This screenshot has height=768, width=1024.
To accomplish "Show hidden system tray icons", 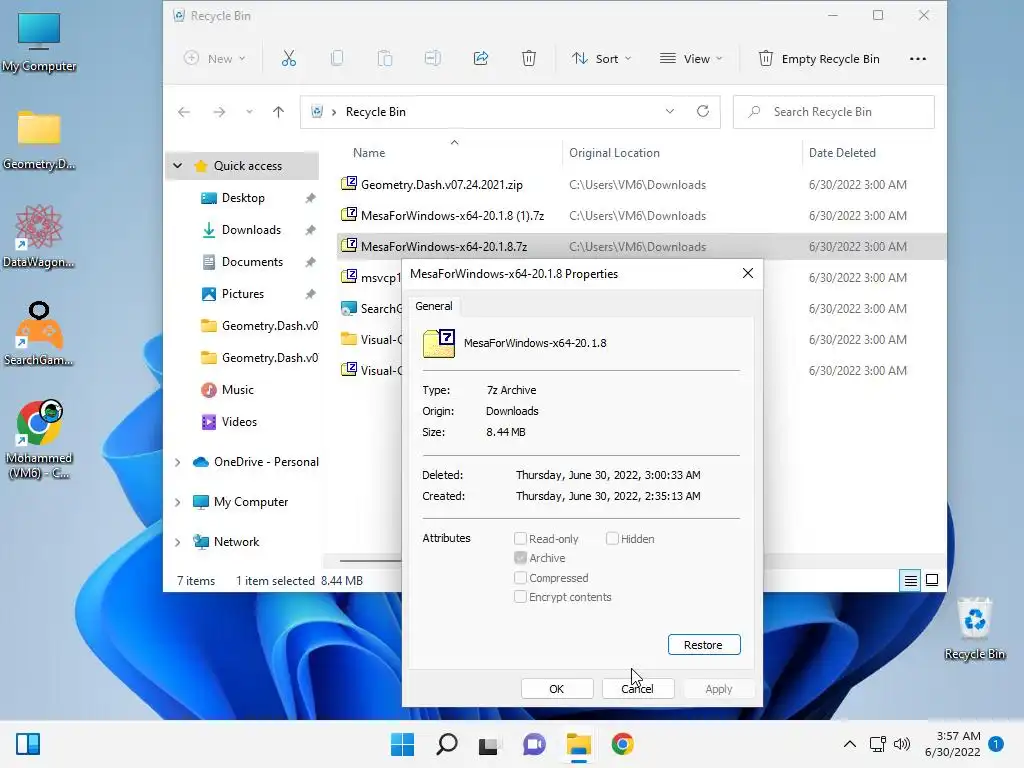I will point(850,744).
